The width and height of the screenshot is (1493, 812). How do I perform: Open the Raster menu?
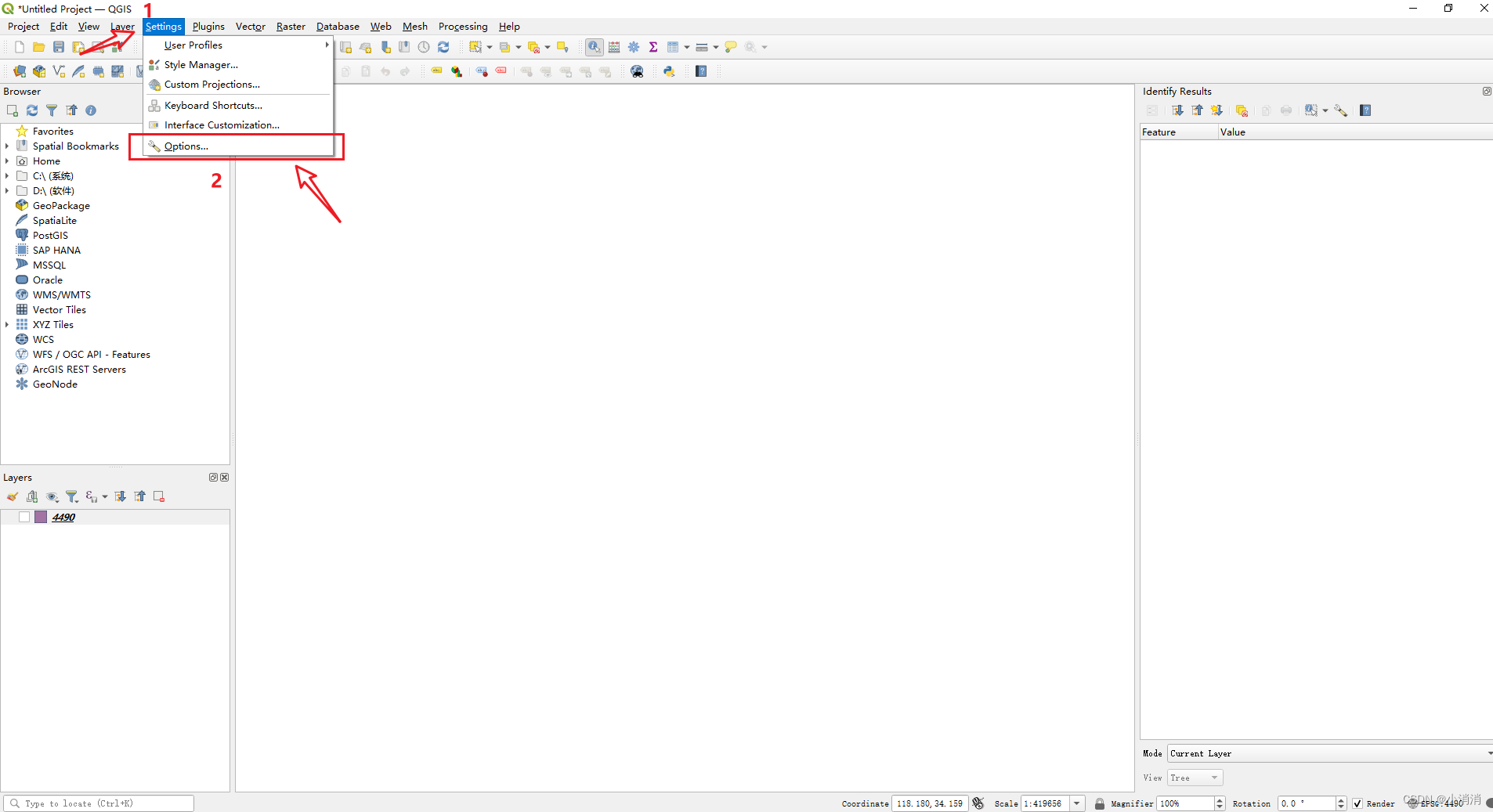pos(291,27)
